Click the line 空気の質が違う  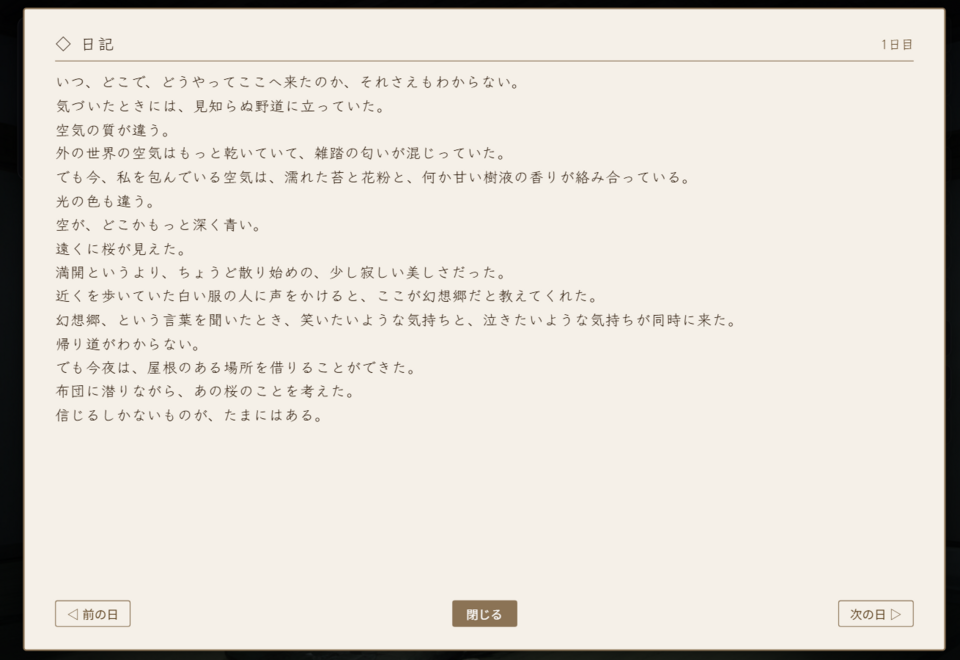click(x=113, y=130)
